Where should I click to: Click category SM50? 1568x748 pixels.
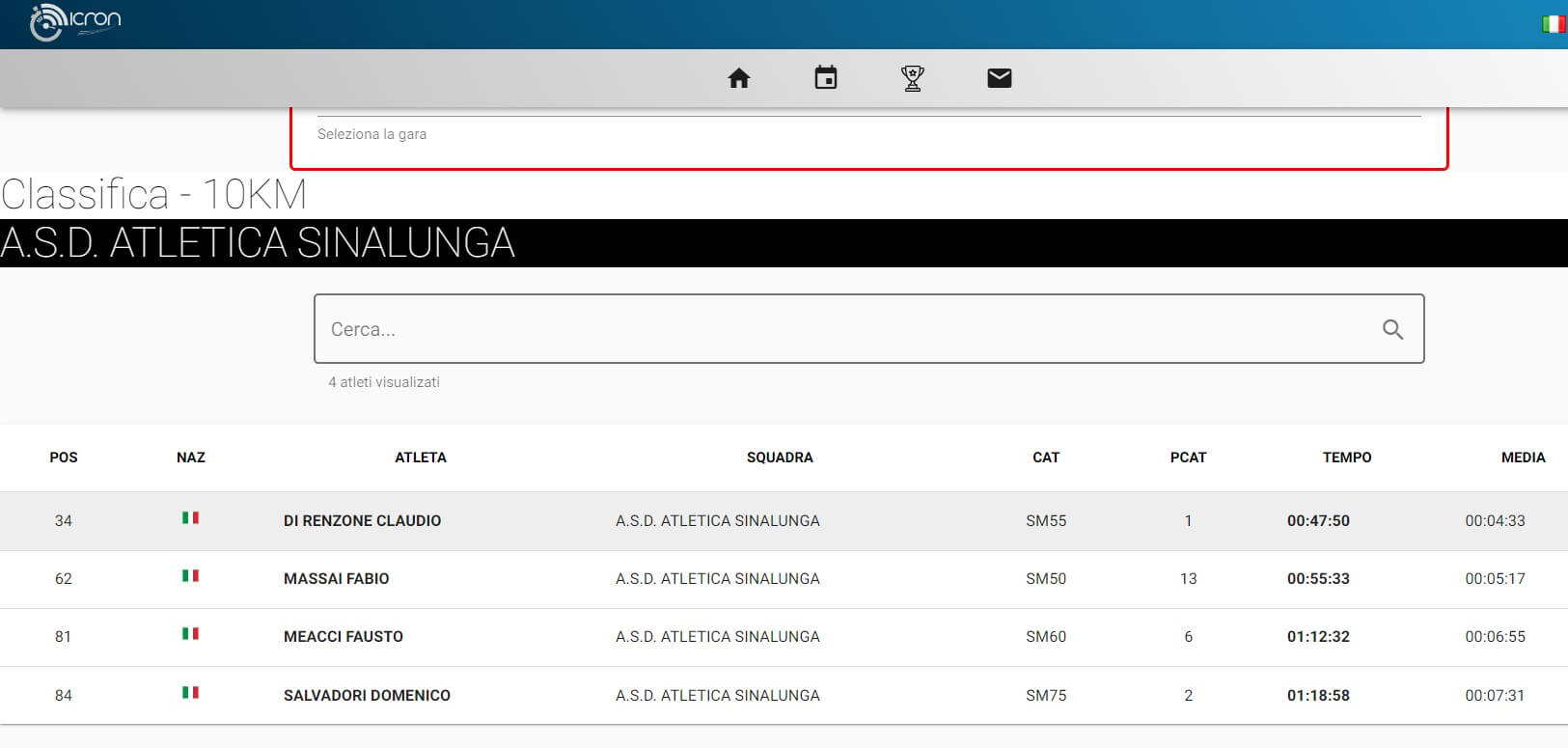(x=1046, y=579)
